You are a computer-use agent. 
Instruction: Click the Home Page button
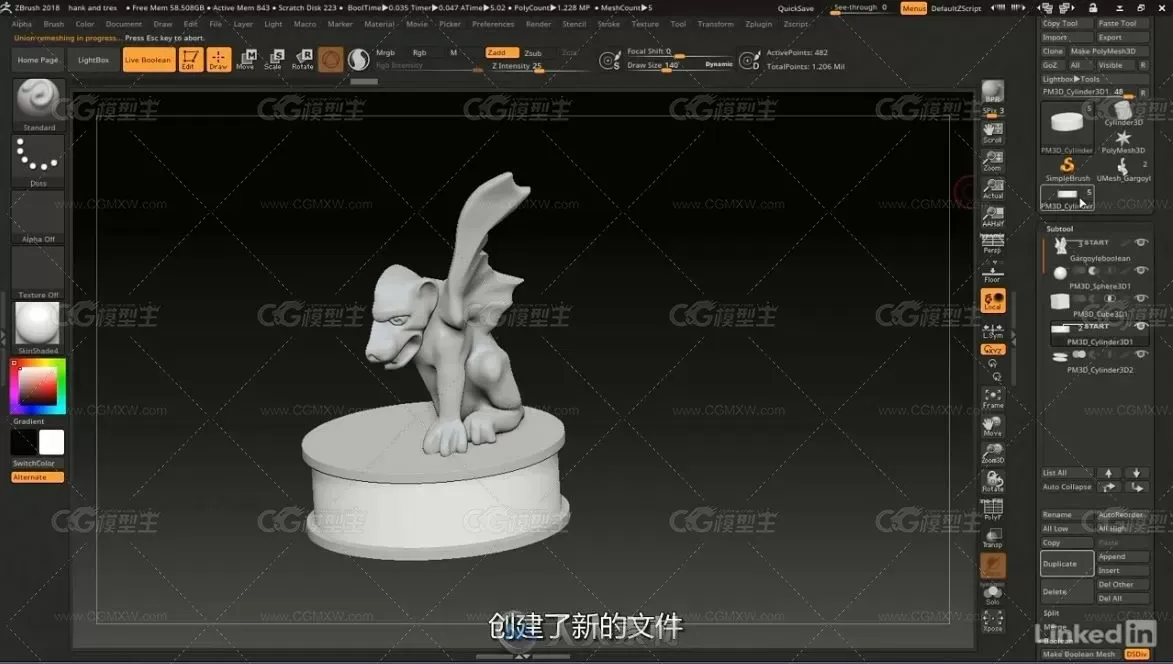coord(37,60)
